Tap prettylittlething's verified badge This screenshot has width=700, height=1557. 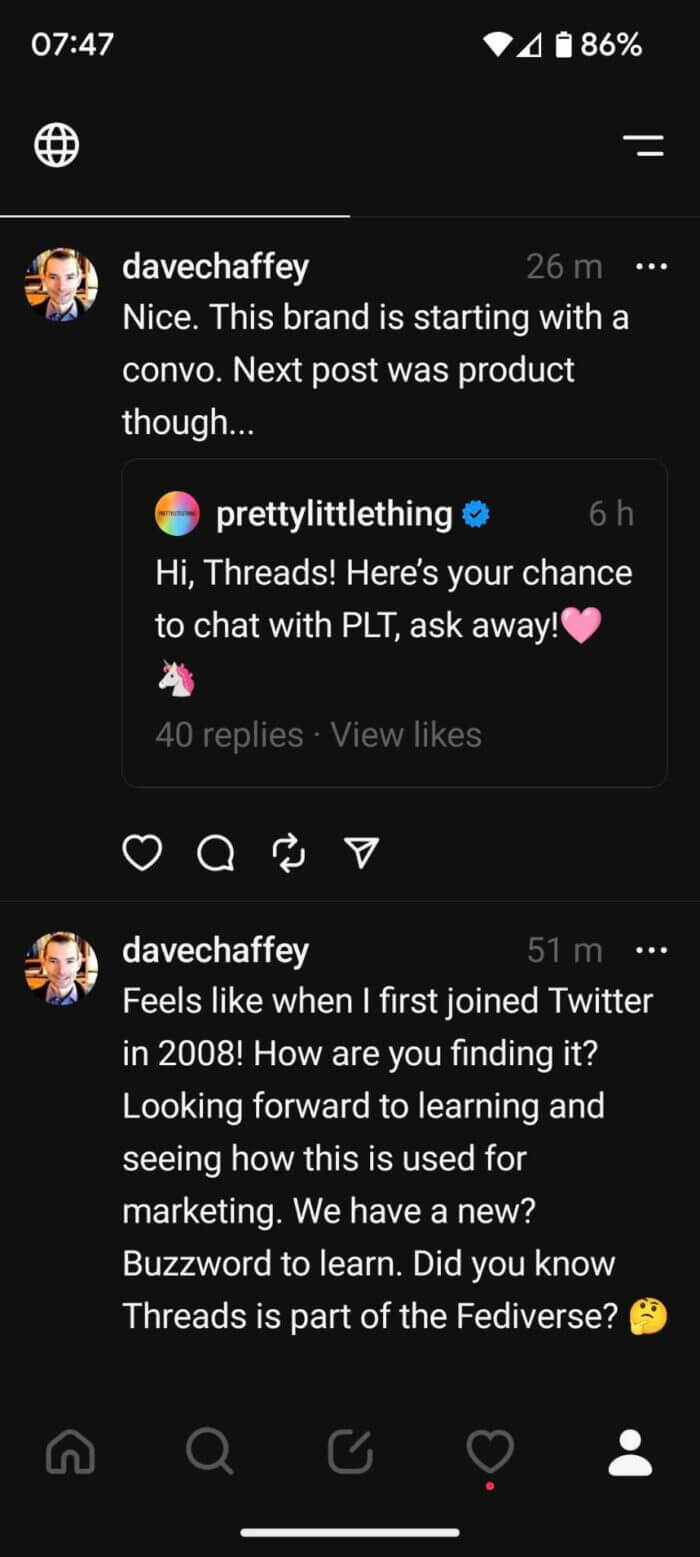(x=476, y=513)
